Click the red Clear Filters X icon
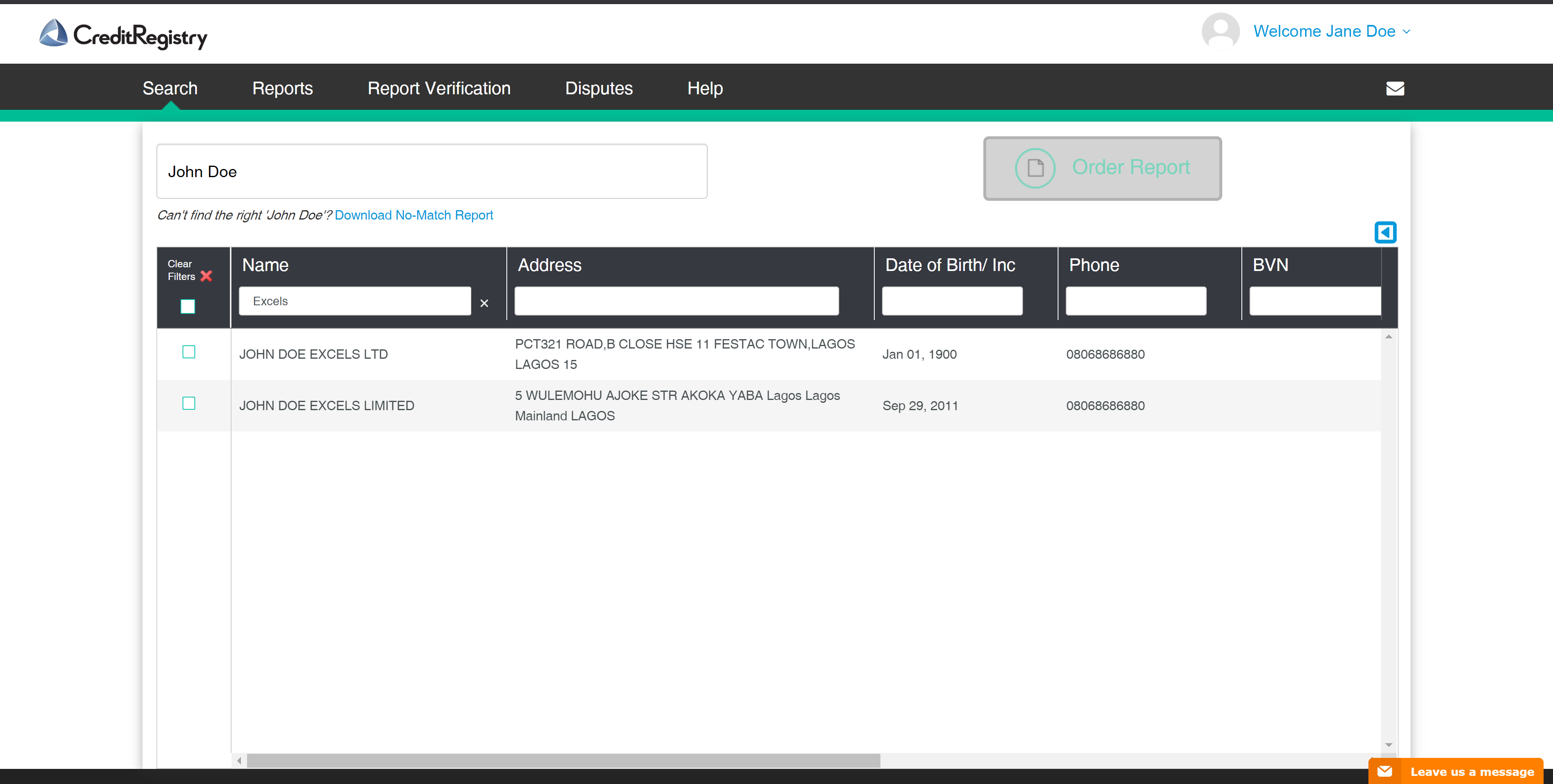This screenshot has height=784, width=1553. (206, 276)
